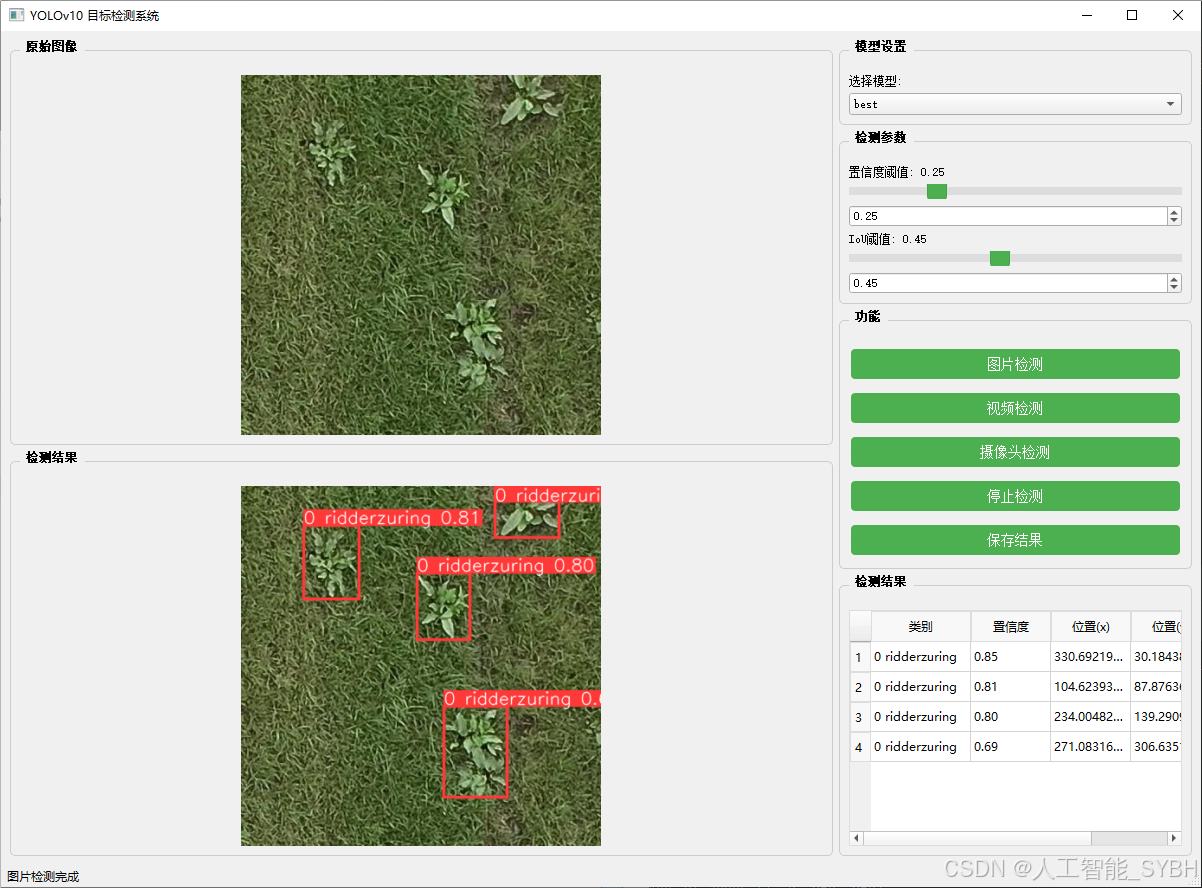Increase IoU threshold with up spinner arrow

pos(1174,279)
